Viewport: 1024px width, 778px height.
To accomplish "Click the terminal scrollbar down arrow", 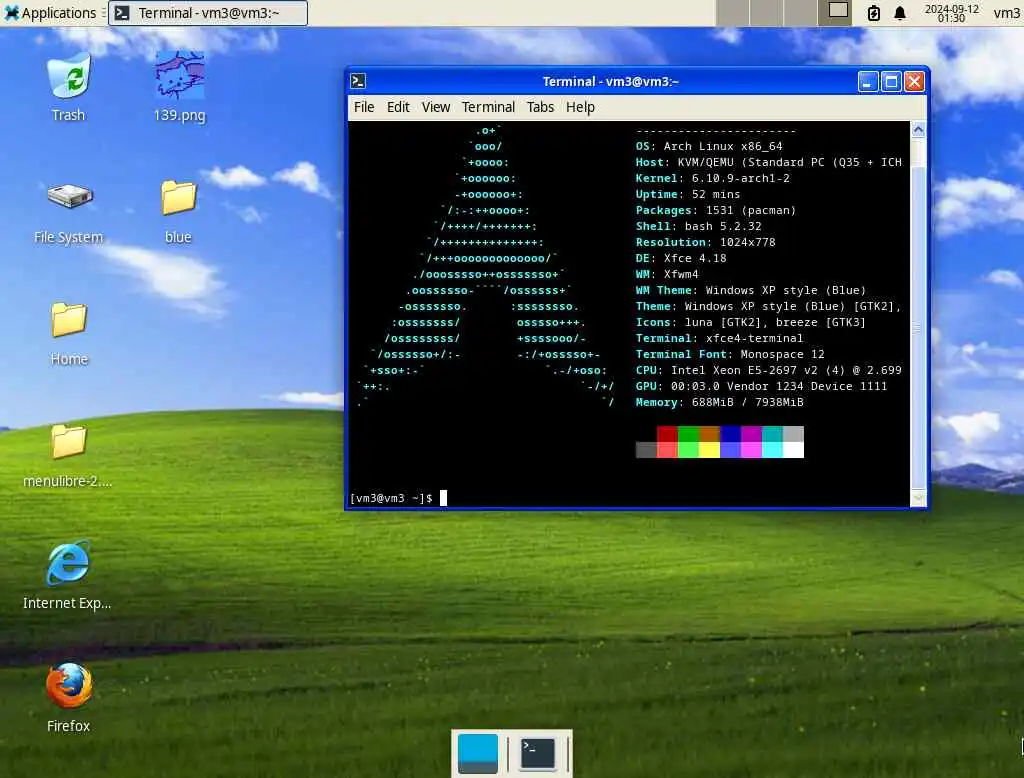I will [918, 498].
